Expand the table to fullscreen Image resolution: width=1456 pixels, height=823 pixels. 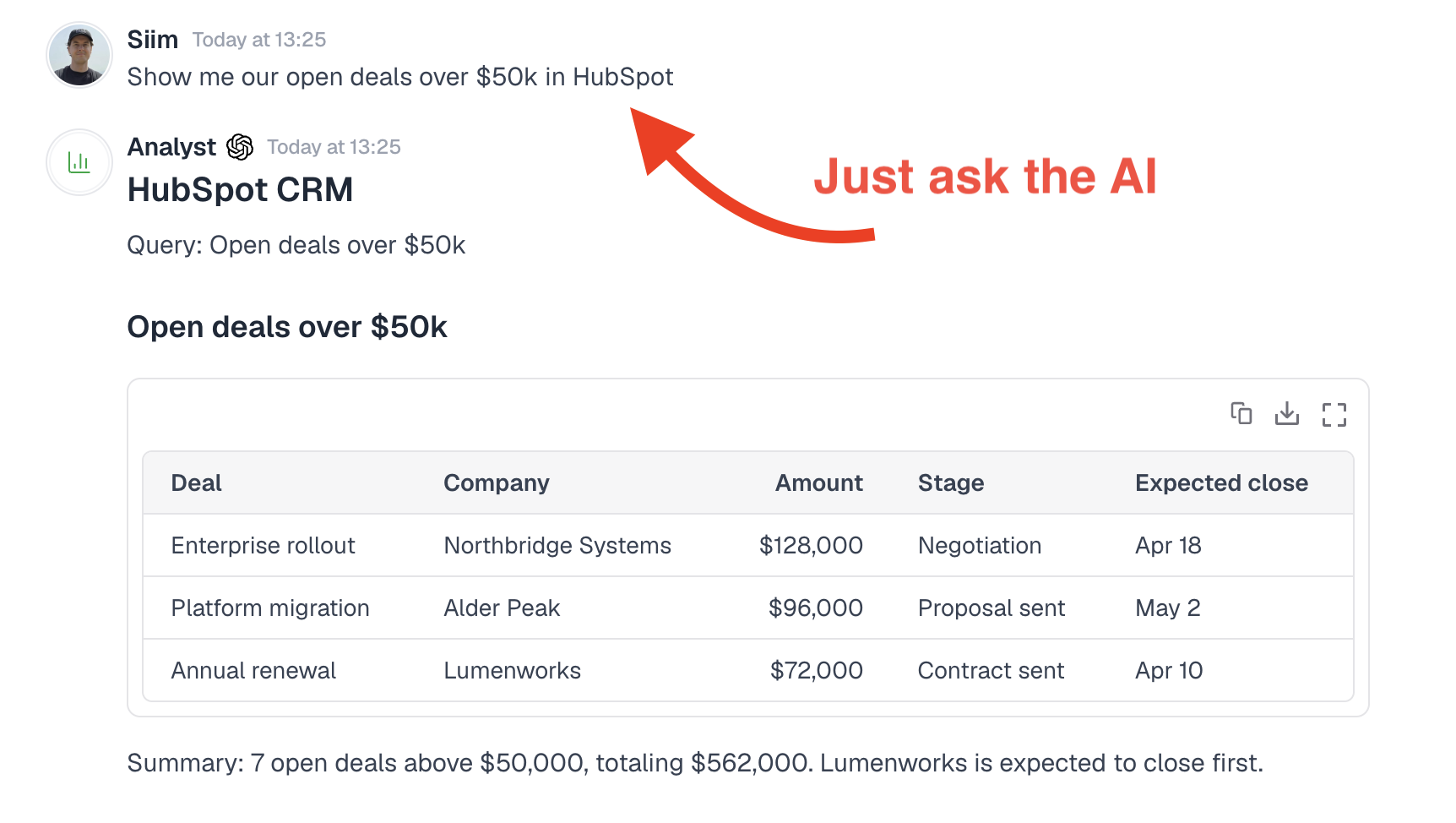click(1334, 414)
